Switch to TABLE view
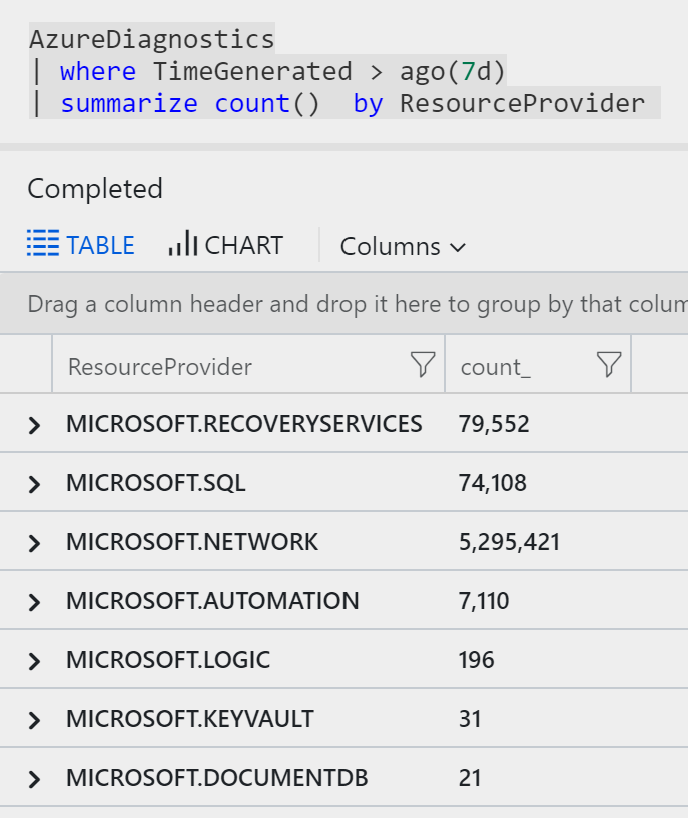 81,245
